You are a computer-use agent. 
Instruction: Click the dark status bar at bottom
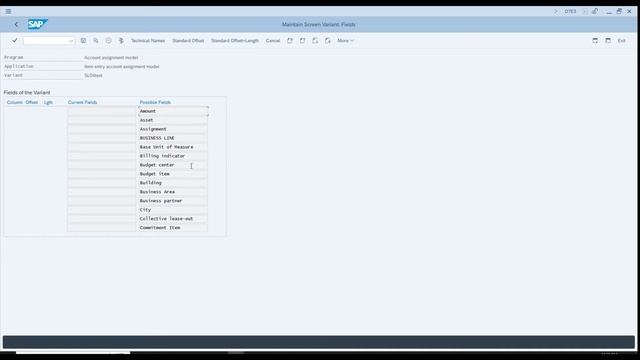tap(319, 342)
